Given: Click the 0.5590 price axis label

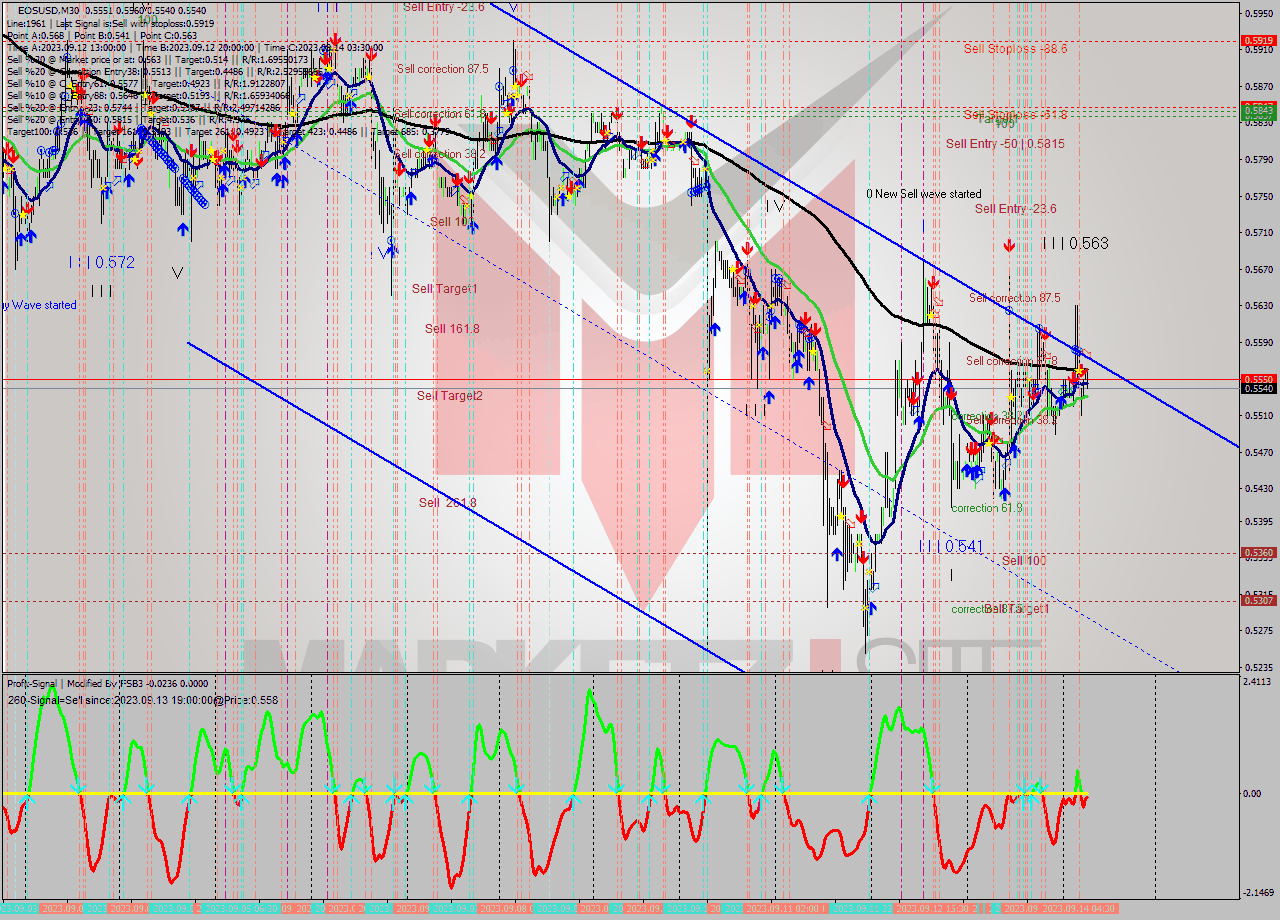Looking at the screenshot, I should point(1258,343).
